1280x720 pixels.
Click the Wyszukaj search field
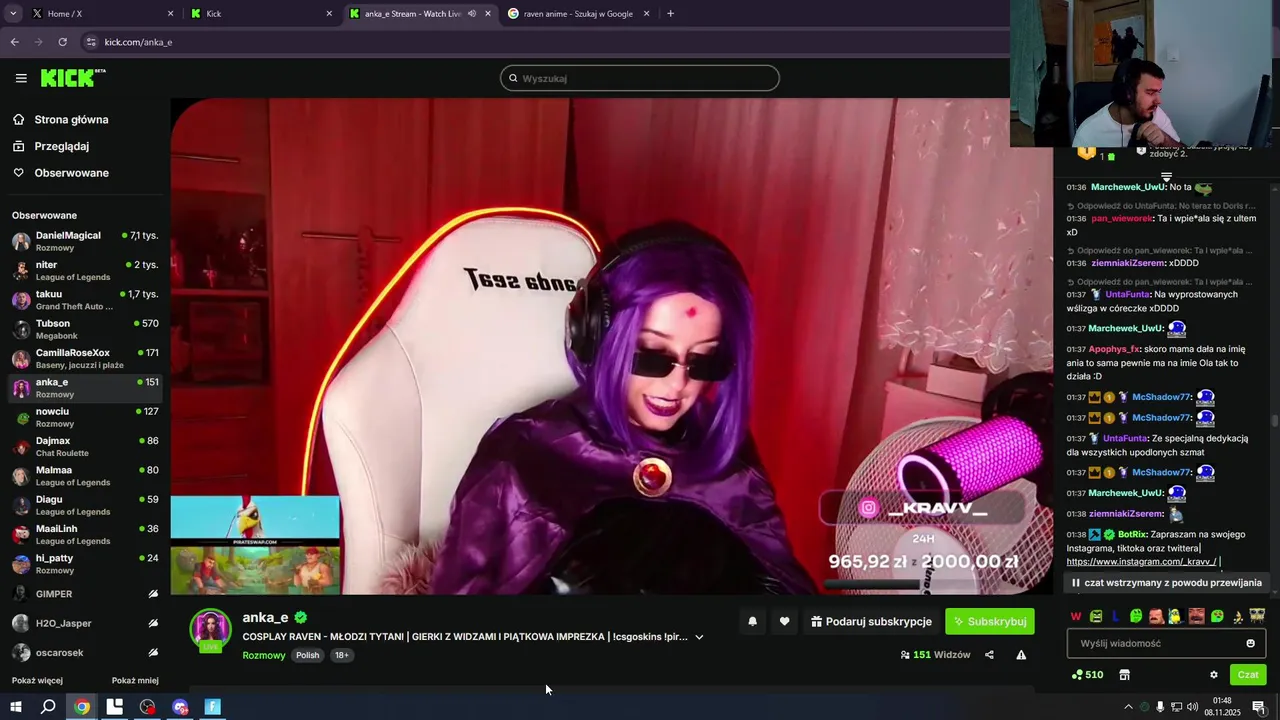point(640,78)
